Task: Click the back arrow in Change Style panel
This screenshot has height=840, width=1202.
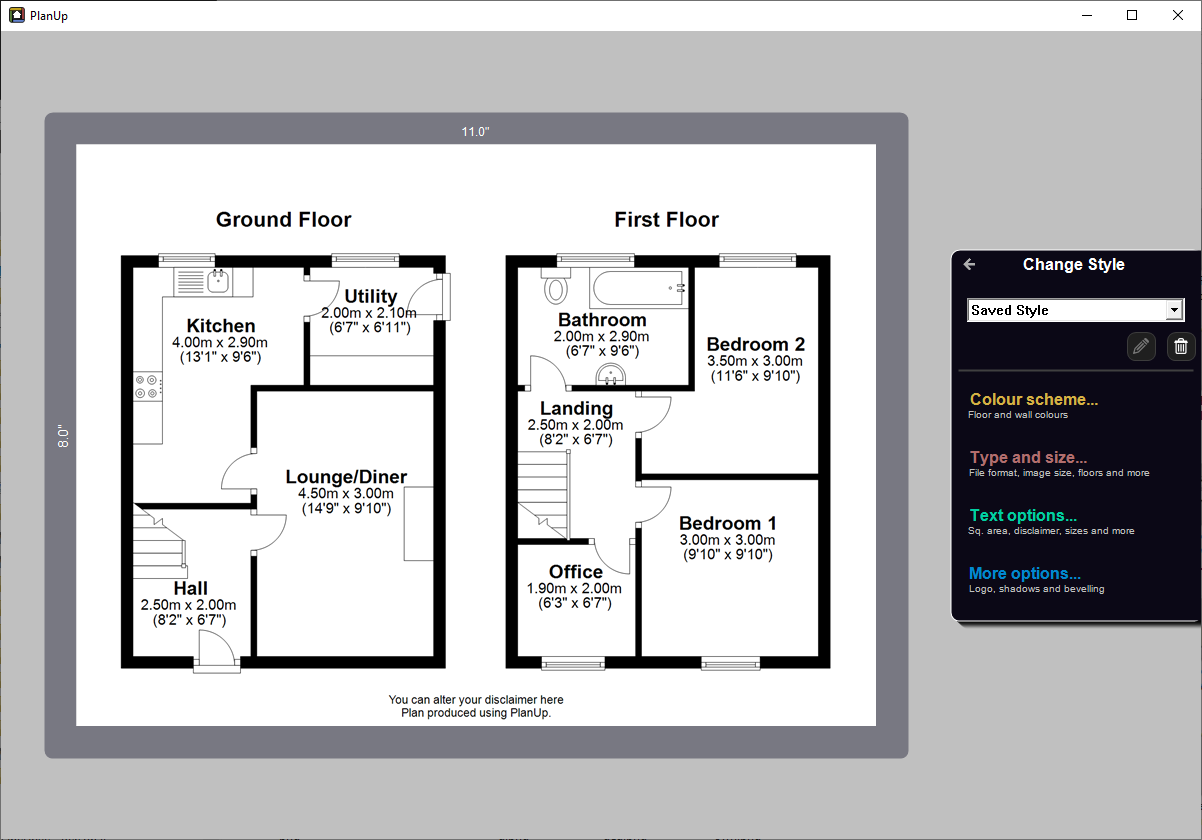Action: [969, 265]
